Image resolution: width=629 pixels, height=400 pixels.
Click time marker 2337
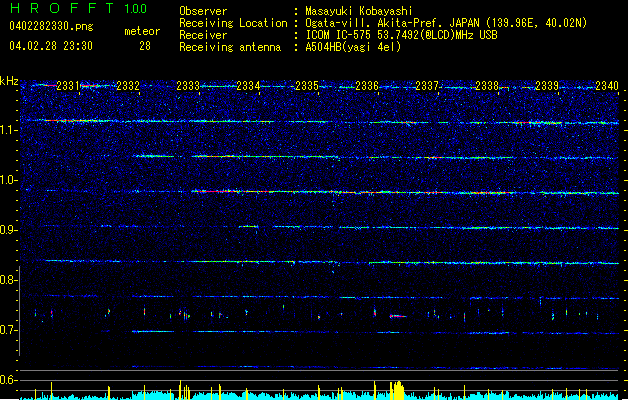(x=427, y=85)
